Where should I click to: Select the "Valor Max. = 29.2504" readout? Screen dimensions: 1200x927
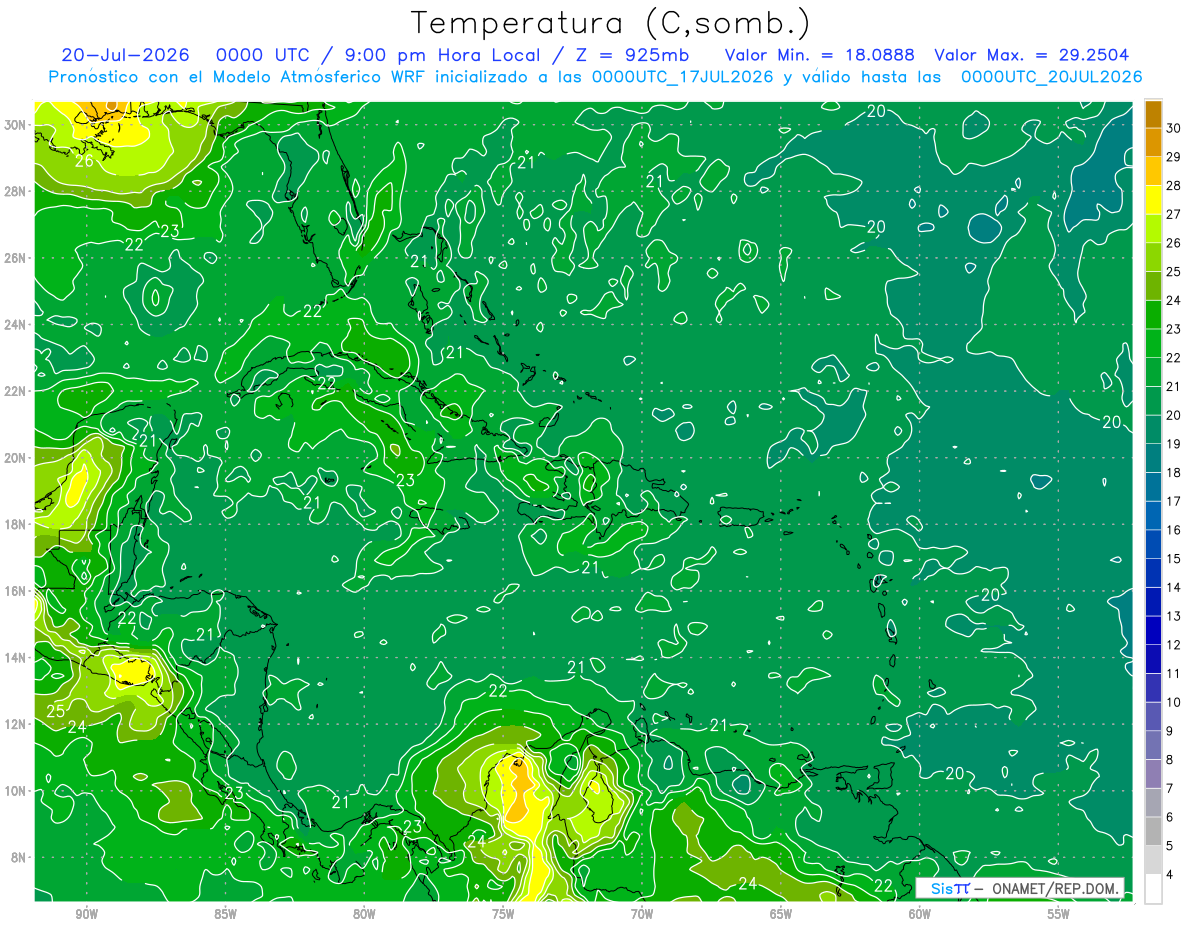pyautogui.click(x=1031, y=55)
